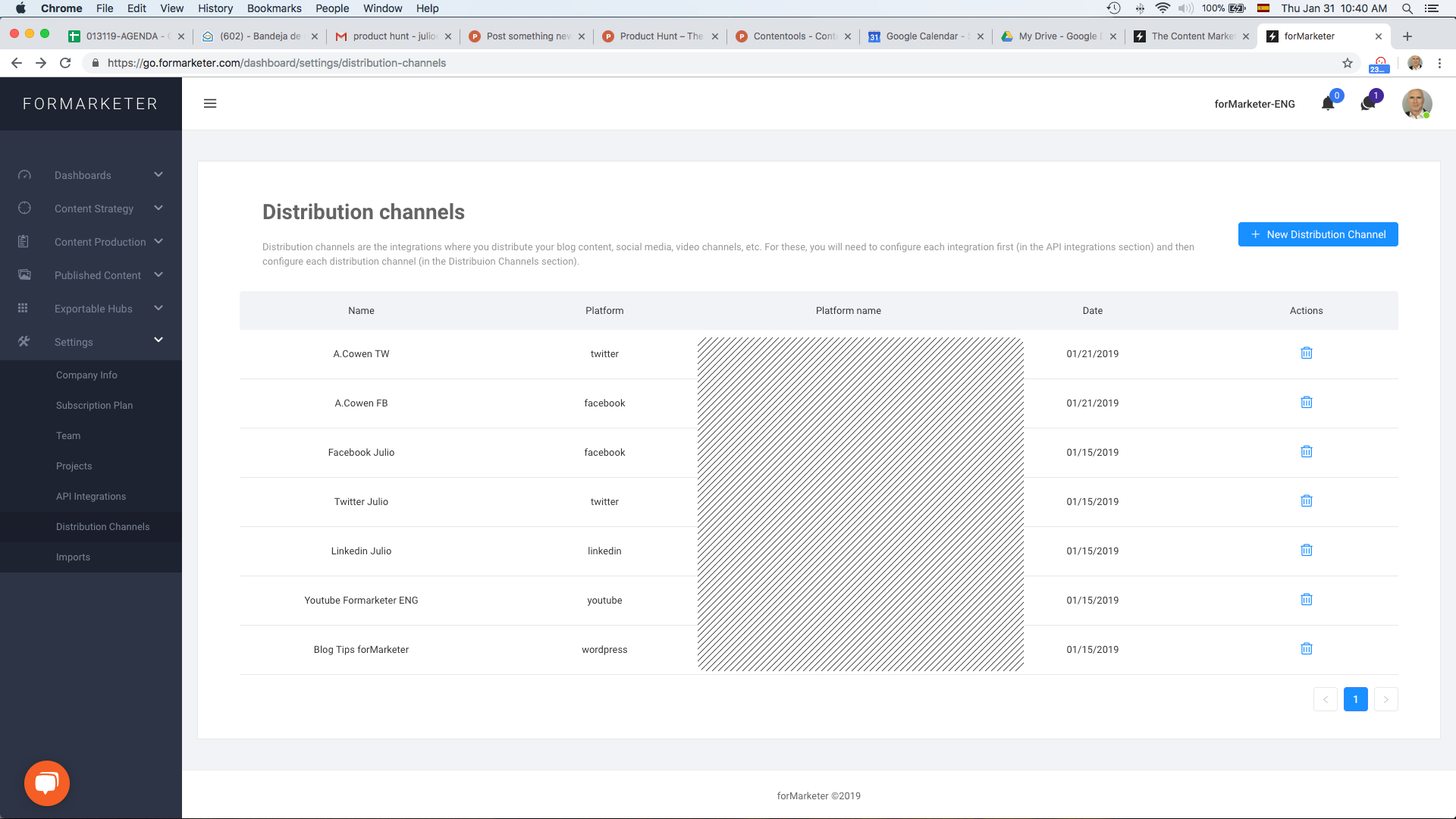
Task: Click the New Distribution Channel button
Action: pyautogui.click(x=1318, y=234)
